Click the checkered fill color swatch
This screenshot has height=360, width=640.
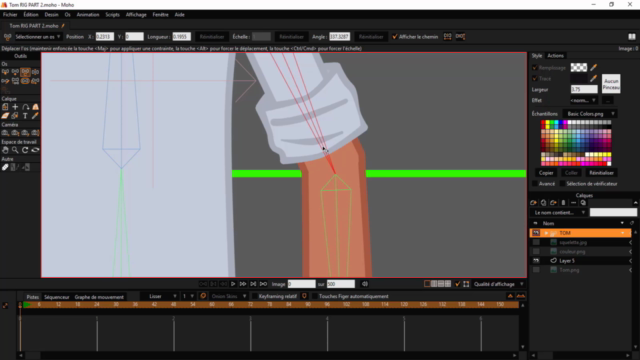(x=579, y=67)
